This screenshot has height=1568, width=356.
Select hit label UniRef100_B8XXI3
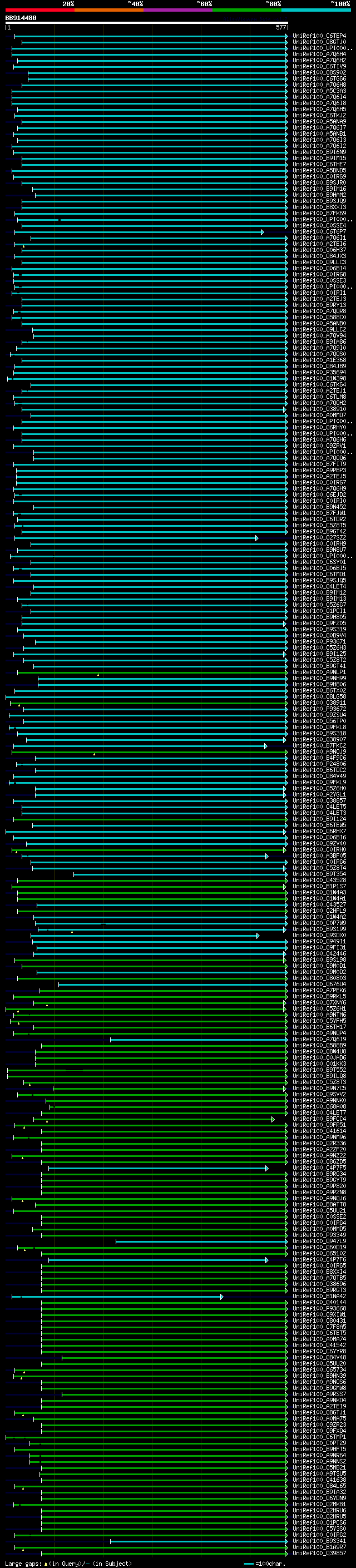pos(319,207)
